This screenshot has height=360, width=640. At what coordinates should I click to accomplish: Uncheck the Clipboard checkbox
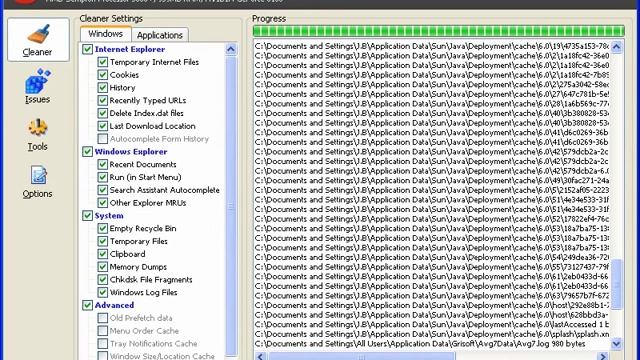tap(102, 254)
